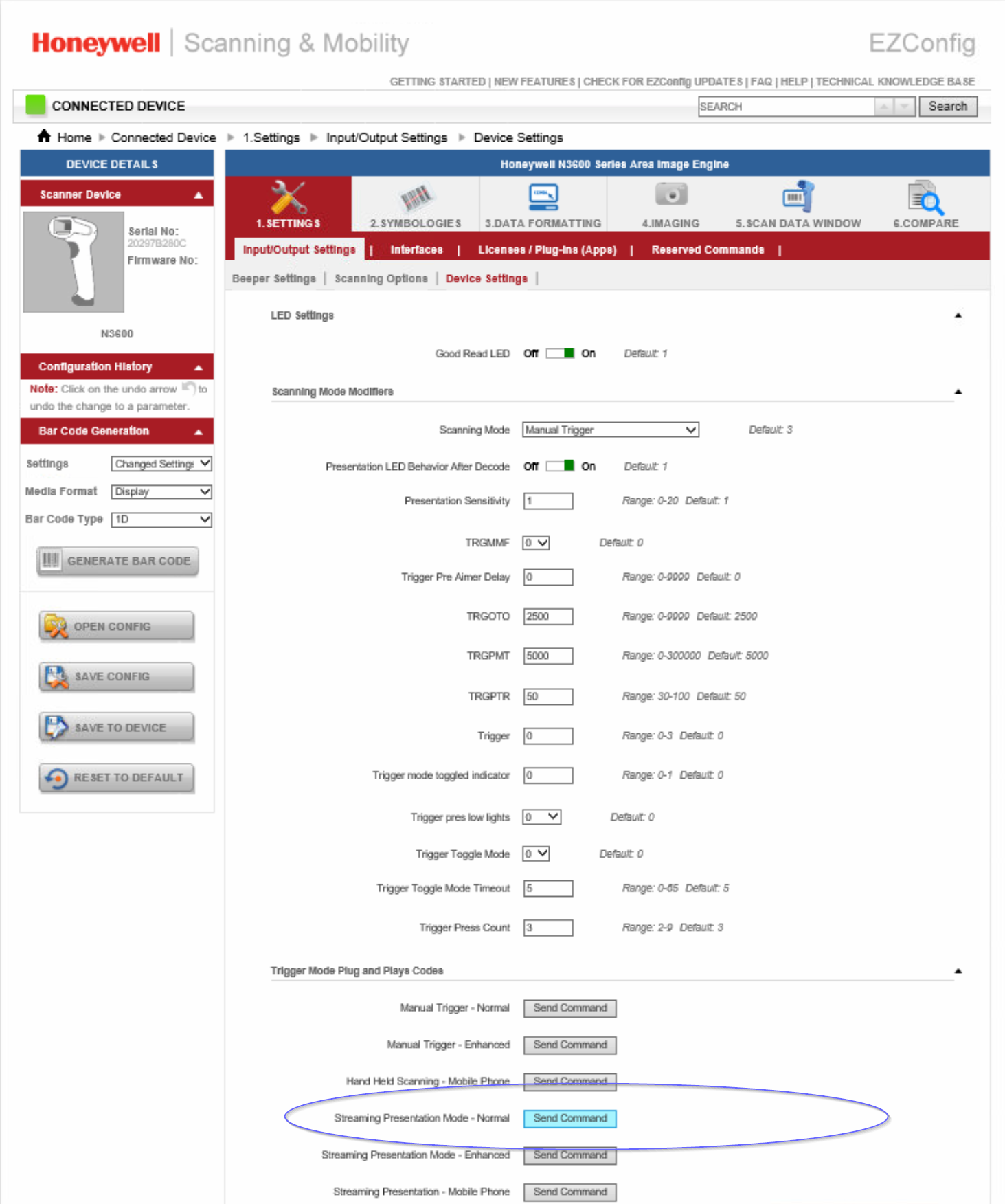The image size is (1005, 1204).
Task: Open the Licenses / Plug-ins (Apps) tab
Action: tap(547, 249)
